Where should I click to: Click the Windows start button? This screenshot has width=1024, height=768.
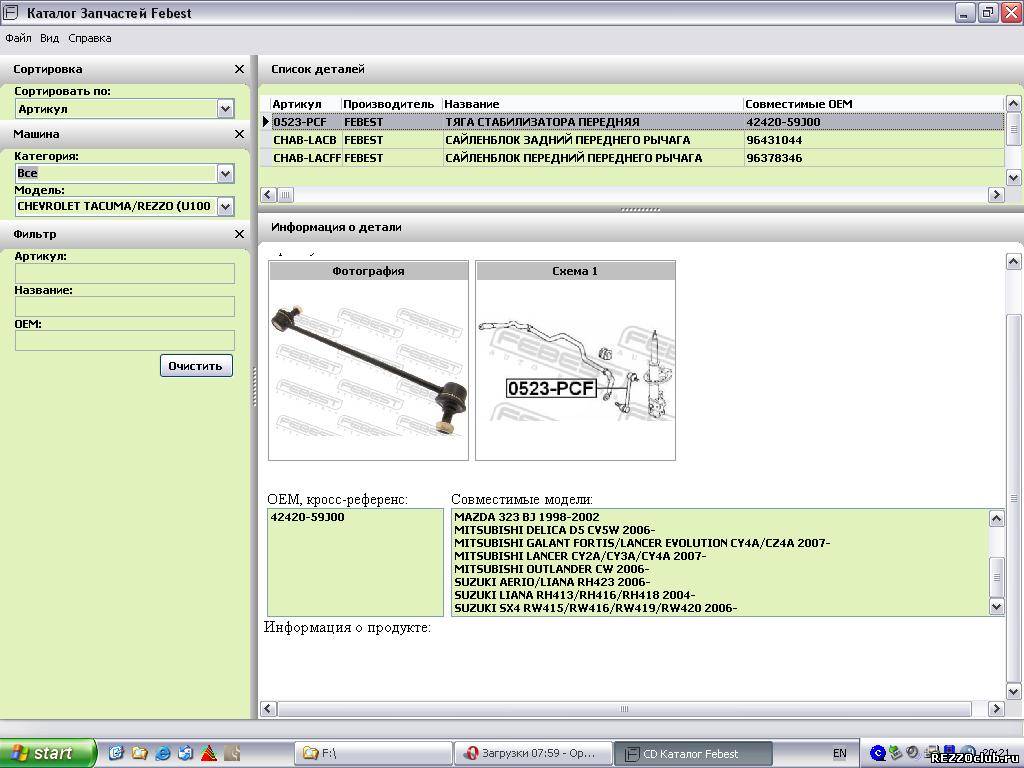tap(47, 753)
